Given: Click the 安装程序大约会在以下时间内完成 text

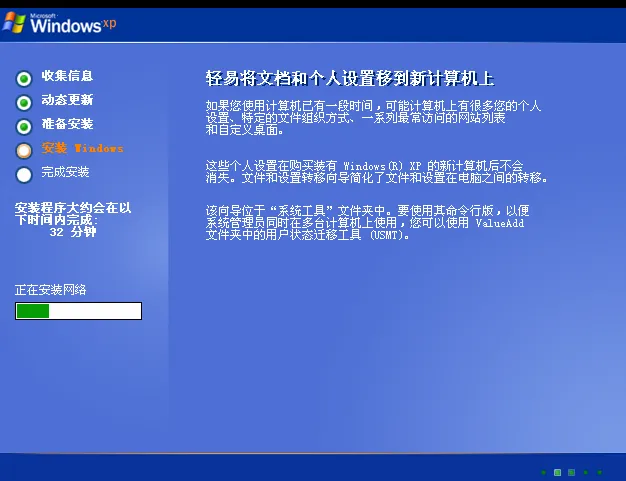Looking at the screenshot, I should (x=73, y=214).
